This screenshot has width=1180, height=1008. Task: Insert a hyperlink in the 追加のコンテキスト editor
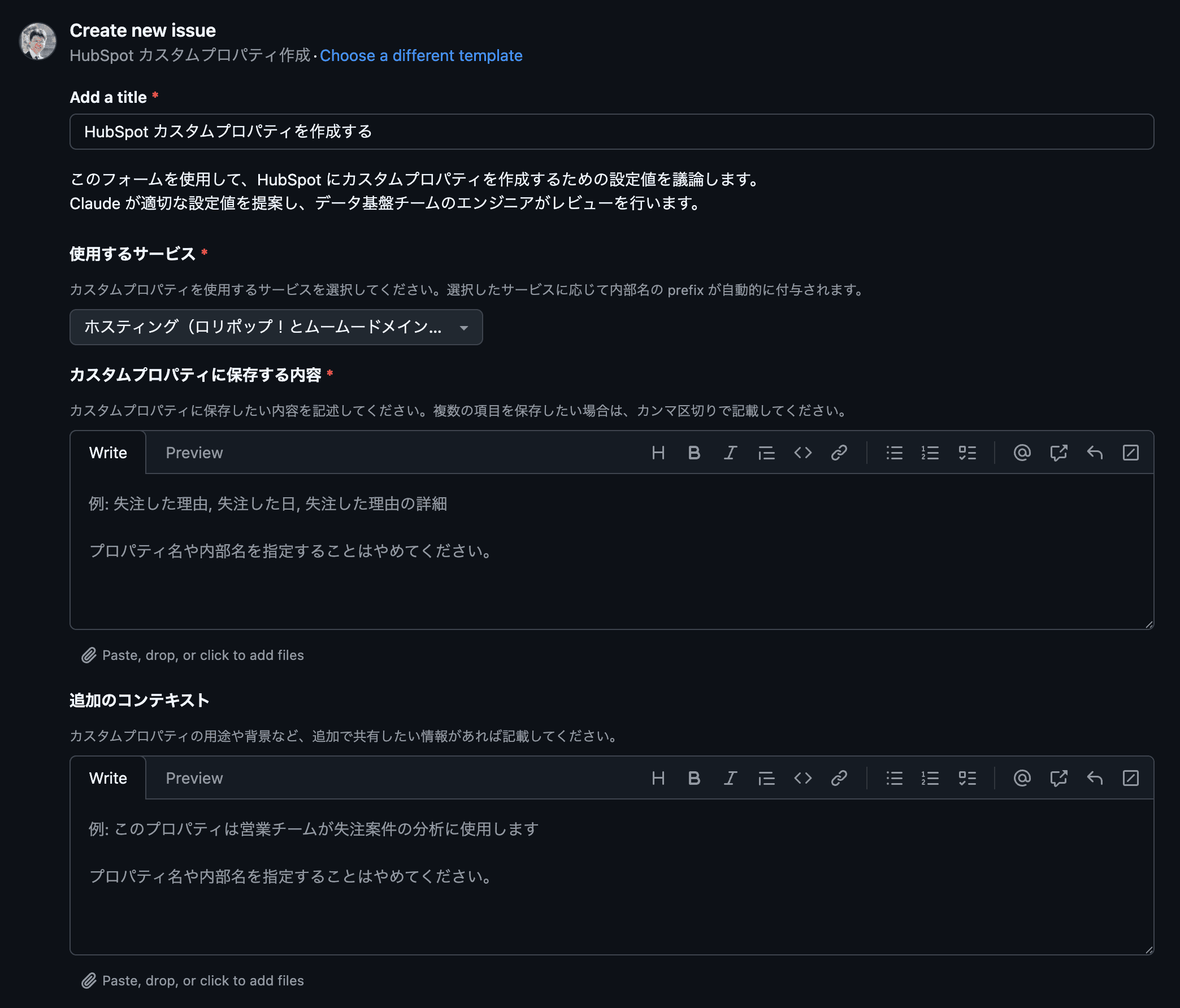coord(839,779)
